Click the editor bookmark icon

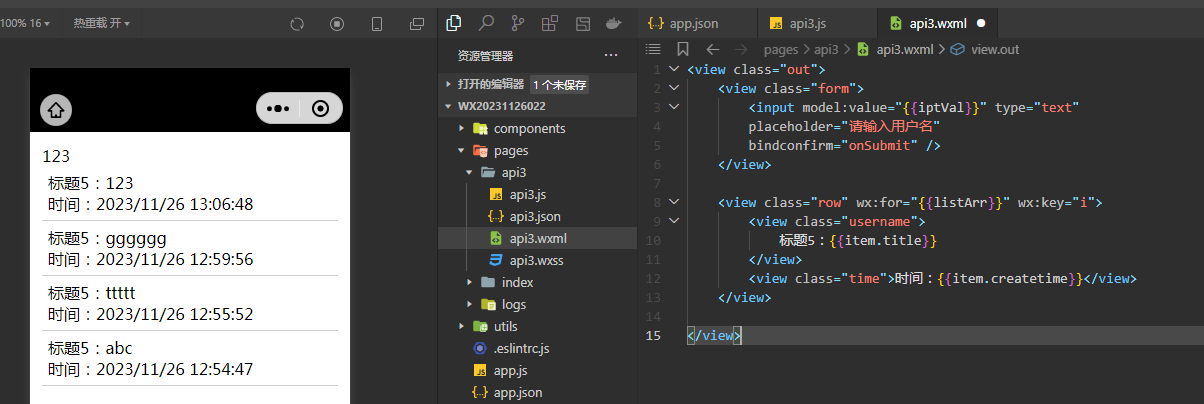683,48
